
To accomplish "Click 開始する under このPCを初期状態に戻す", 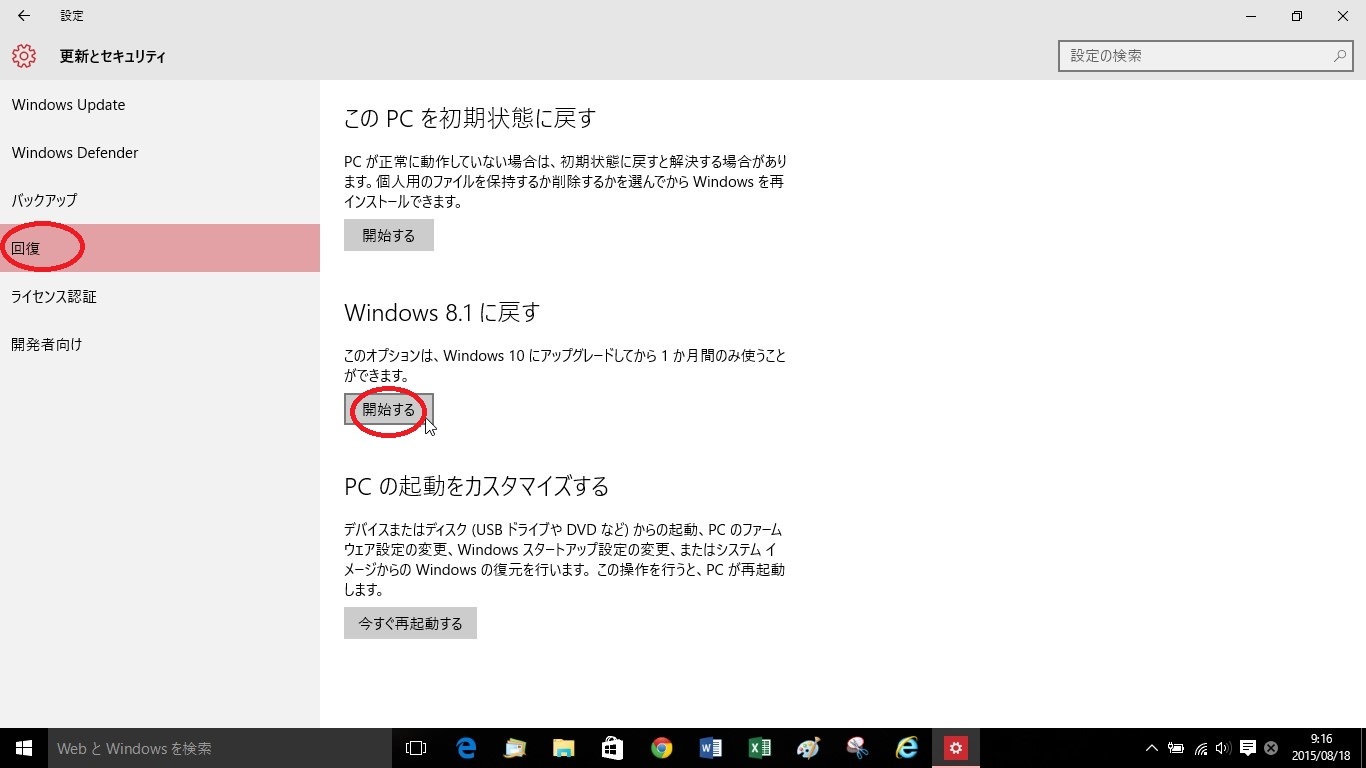I will coord(389,236).
